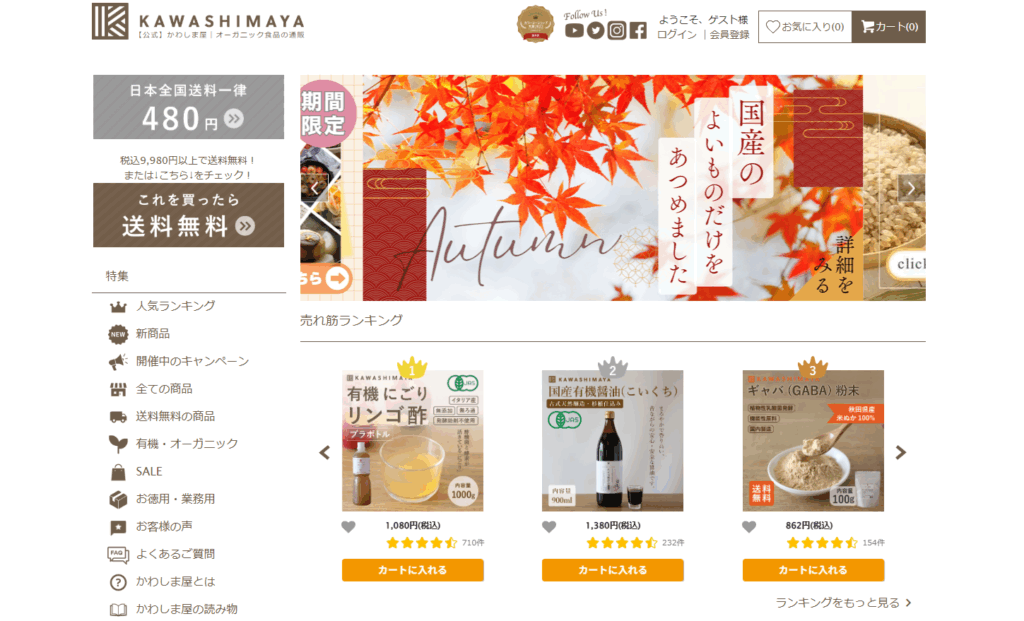
Task: Open the 新商品 sidebar item
Action: pyautogui.click(x=152, y=334)
